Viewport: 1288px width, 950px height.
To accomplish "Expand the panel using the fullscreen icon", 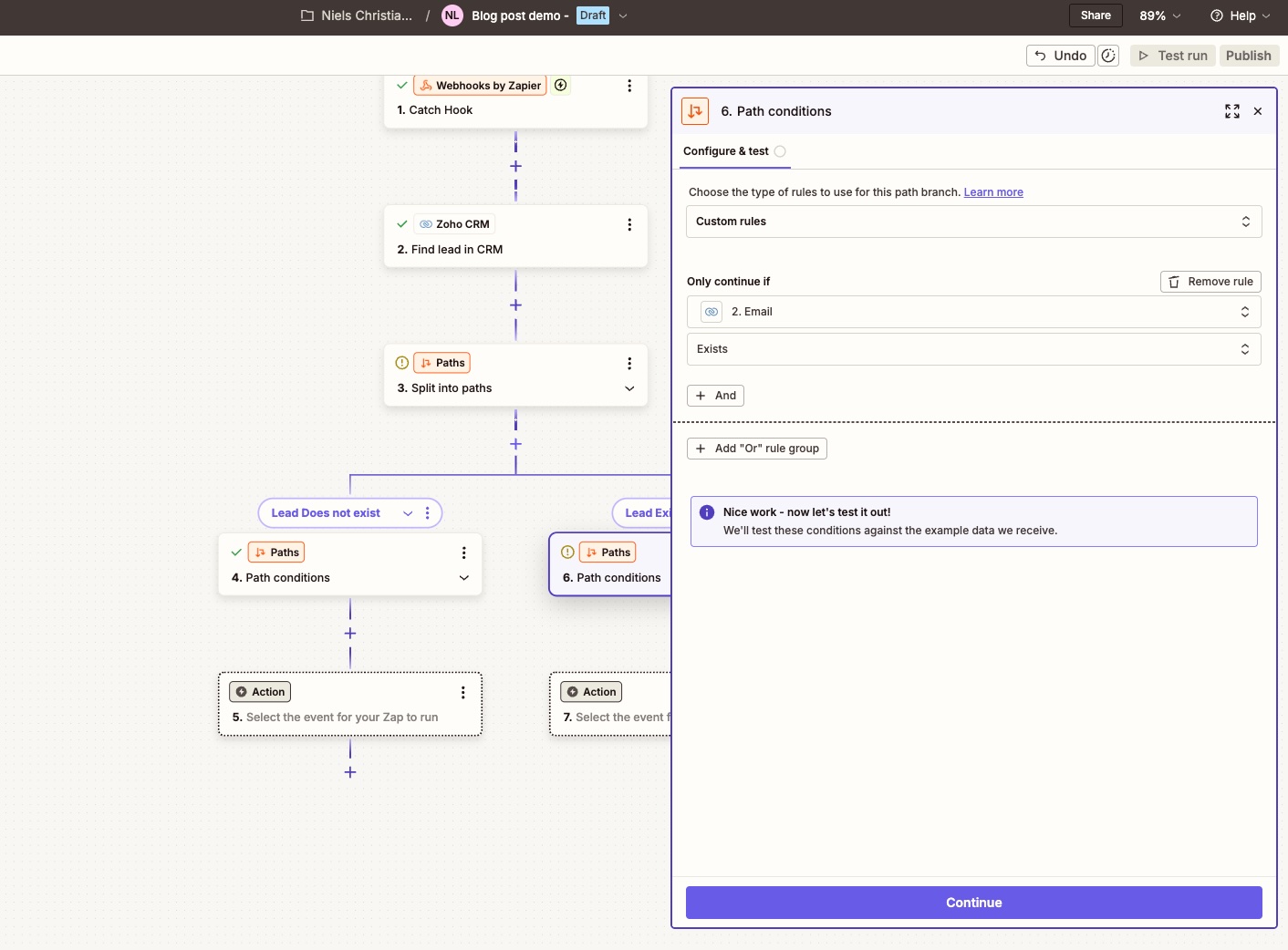I will (1232, 111).
